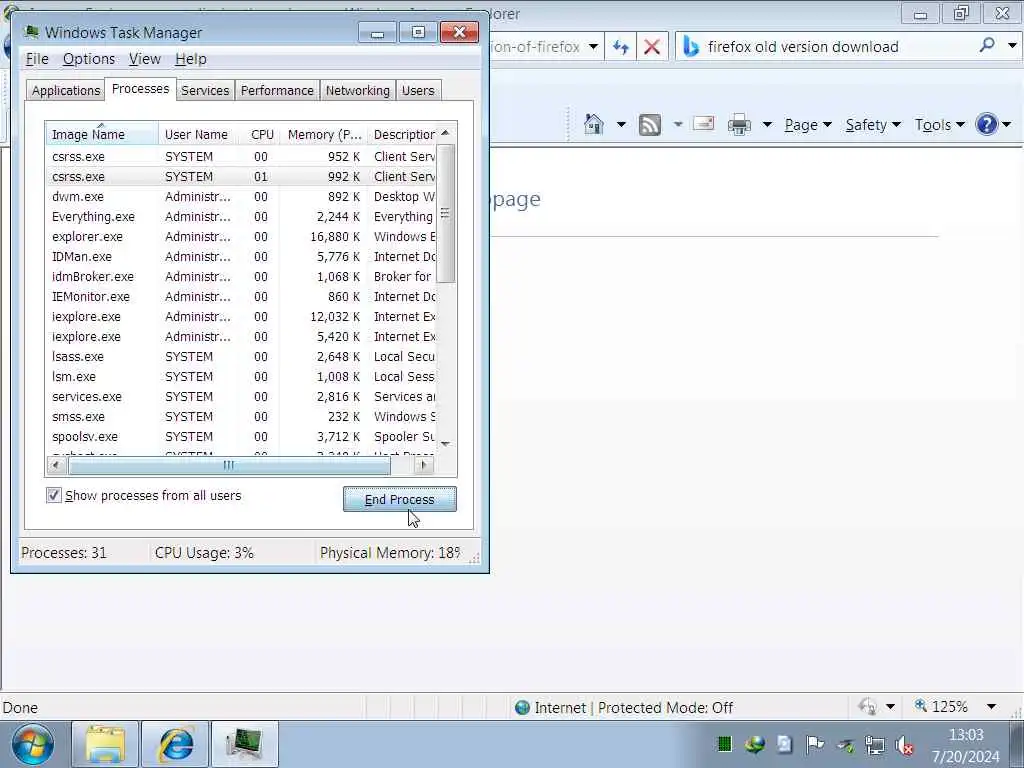1024x768 pixels.
Task: Click the document tray icon beside IDM
Action: (x=784, y=744)
